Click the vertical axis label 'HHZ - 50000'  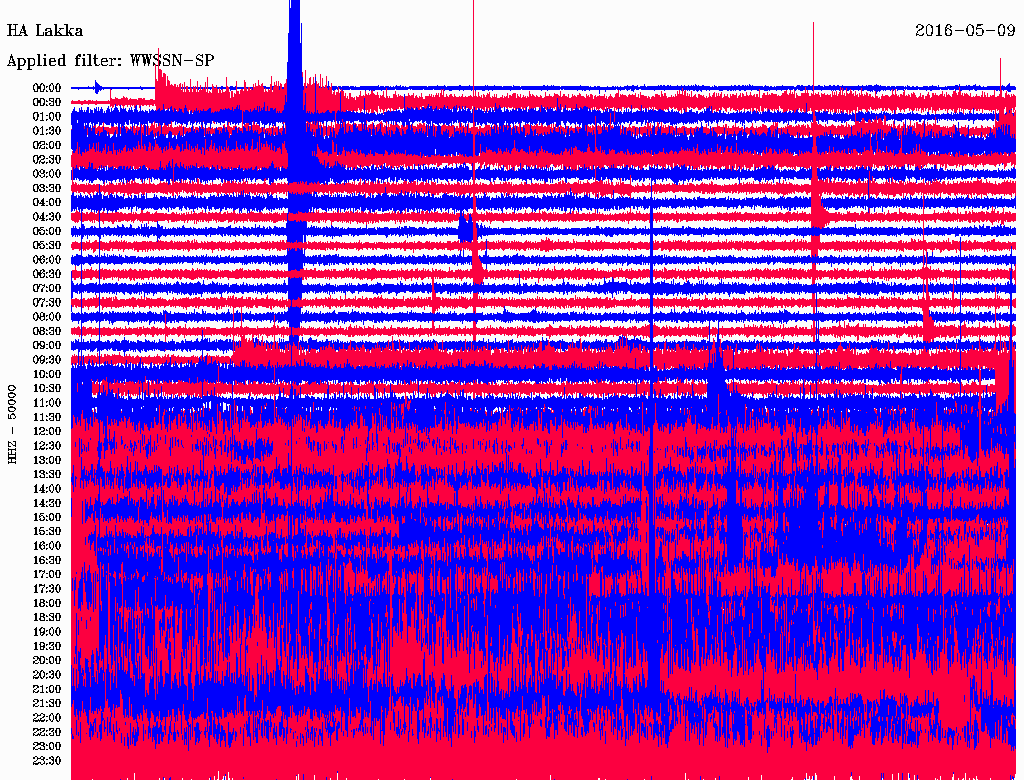click(x=12, y=425)
